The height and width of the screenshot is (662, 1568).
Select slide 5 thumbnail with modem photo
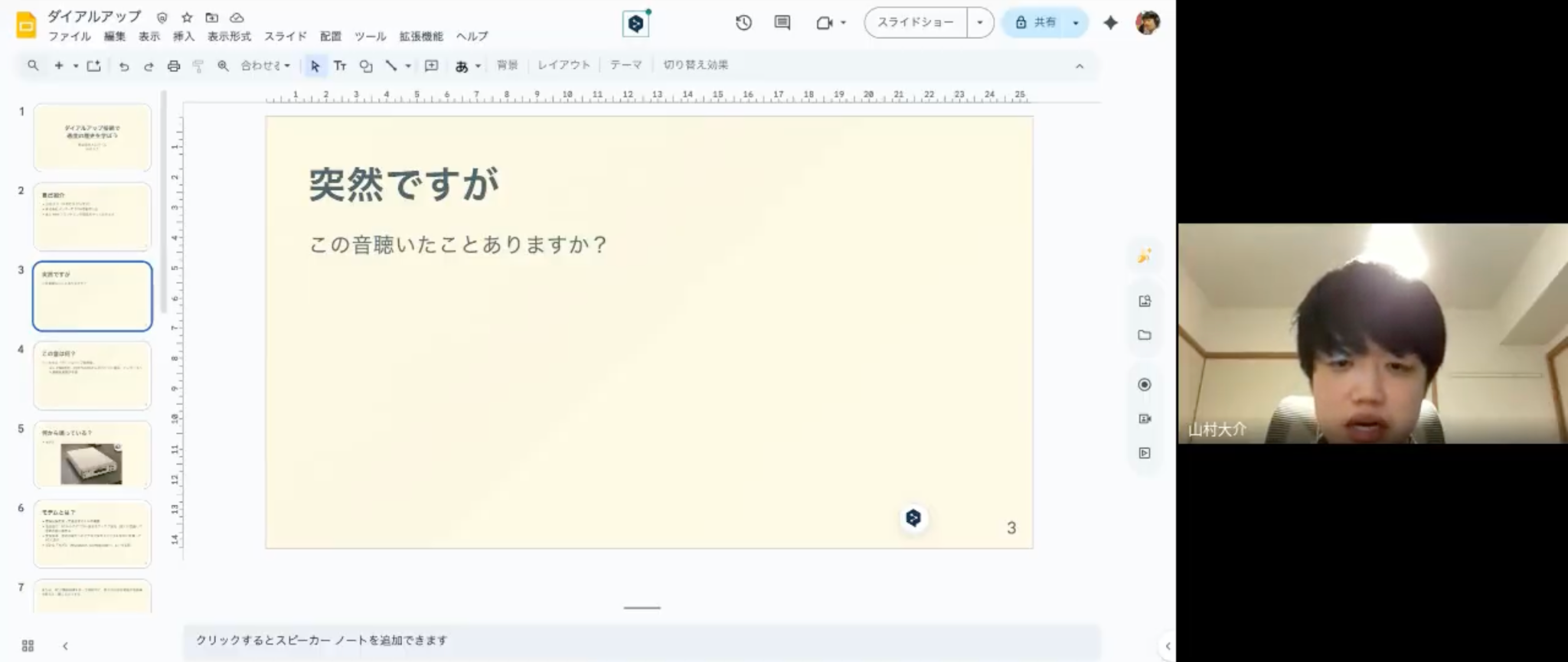92,455
